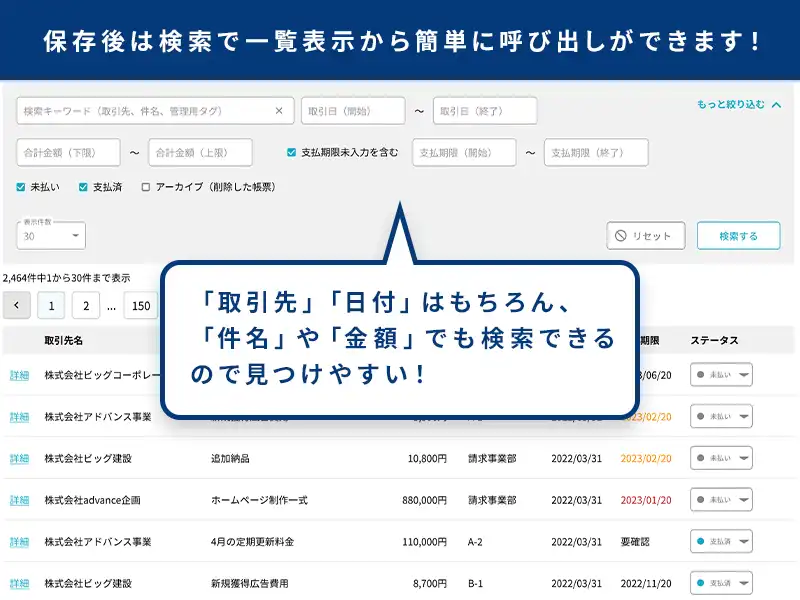Click the 支払期限（終了）date field
800x600 pixels.
tap(596, 153)
